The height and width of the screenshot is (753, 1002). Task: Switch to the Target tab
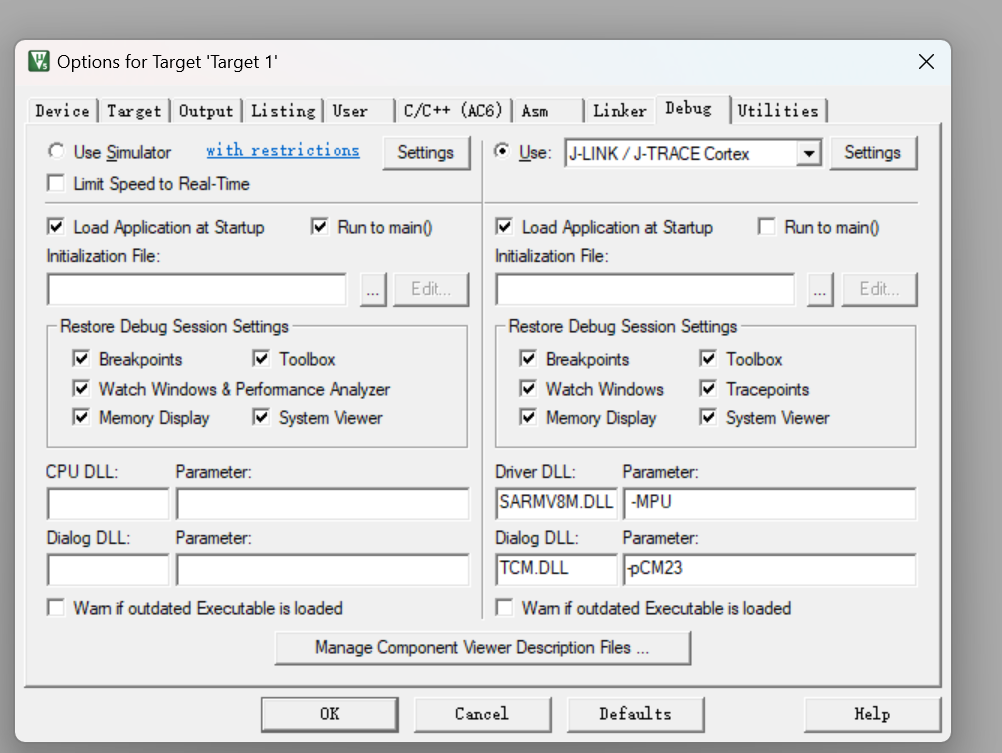[134, 111]
